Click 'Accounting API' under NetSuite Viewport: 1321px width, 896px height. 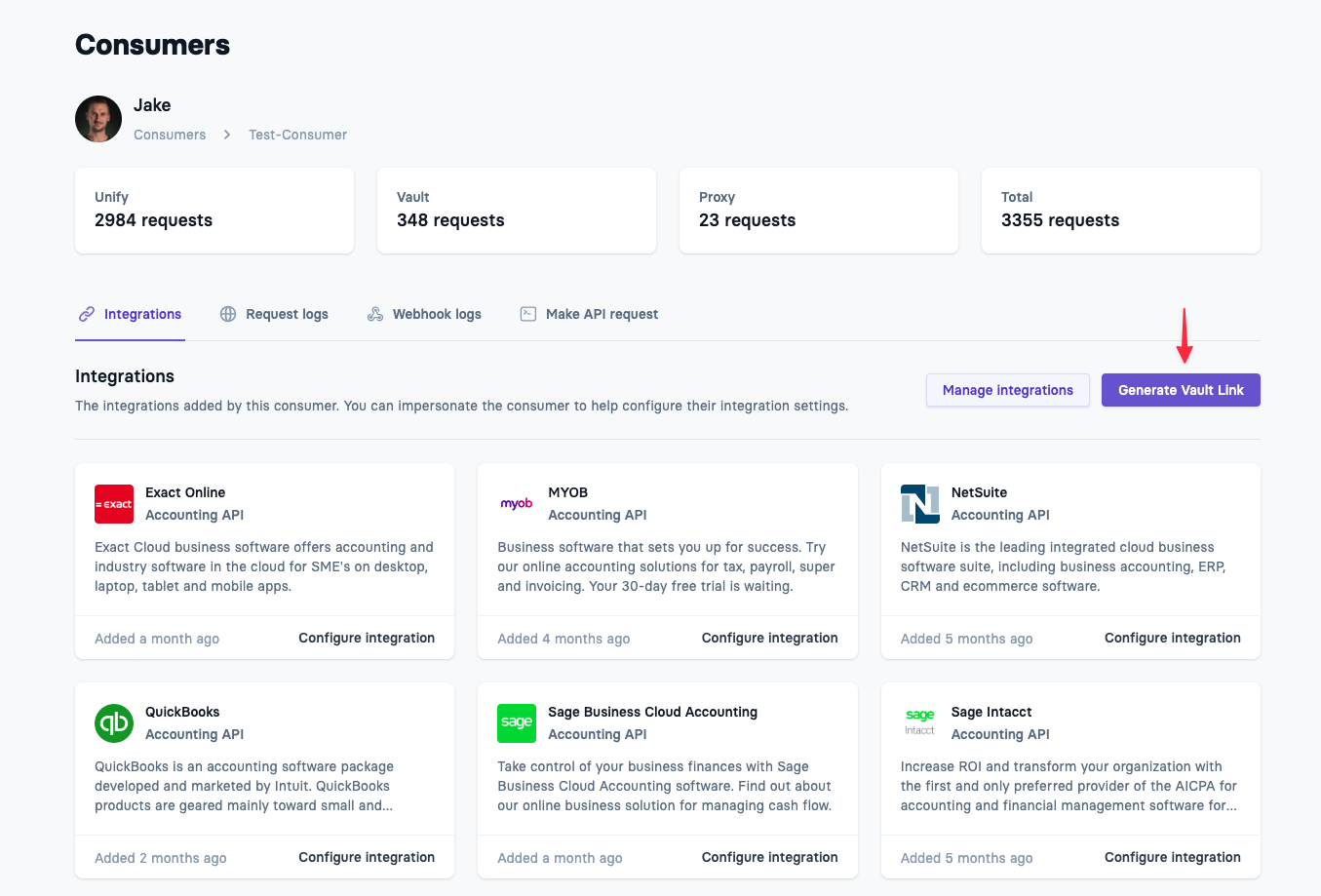click(1000, 515)
